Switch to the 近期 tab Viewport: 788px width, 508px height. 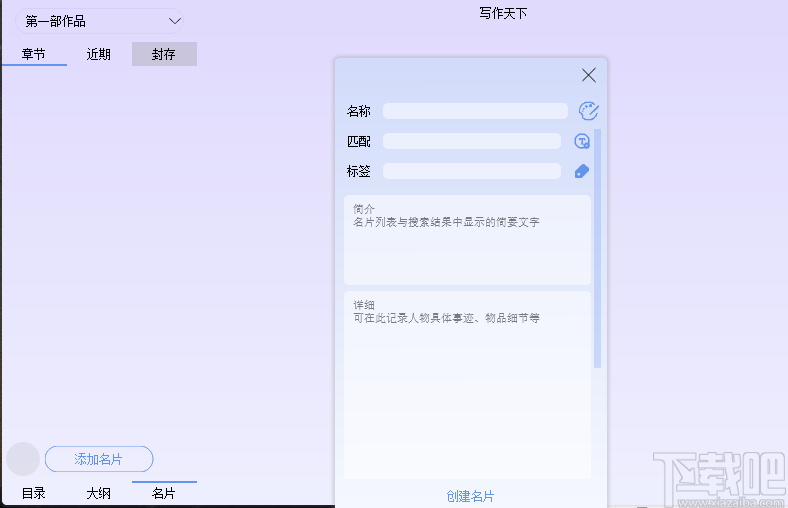[99, 54]
